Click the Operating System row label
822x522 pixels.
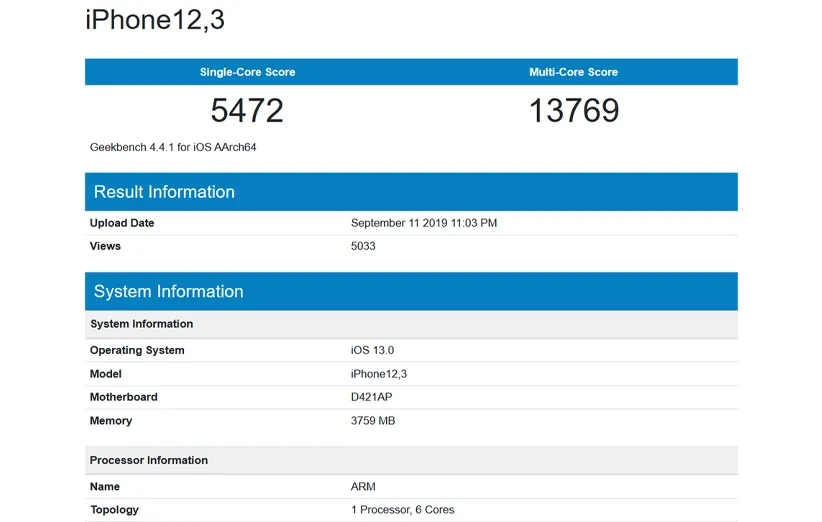137,351
